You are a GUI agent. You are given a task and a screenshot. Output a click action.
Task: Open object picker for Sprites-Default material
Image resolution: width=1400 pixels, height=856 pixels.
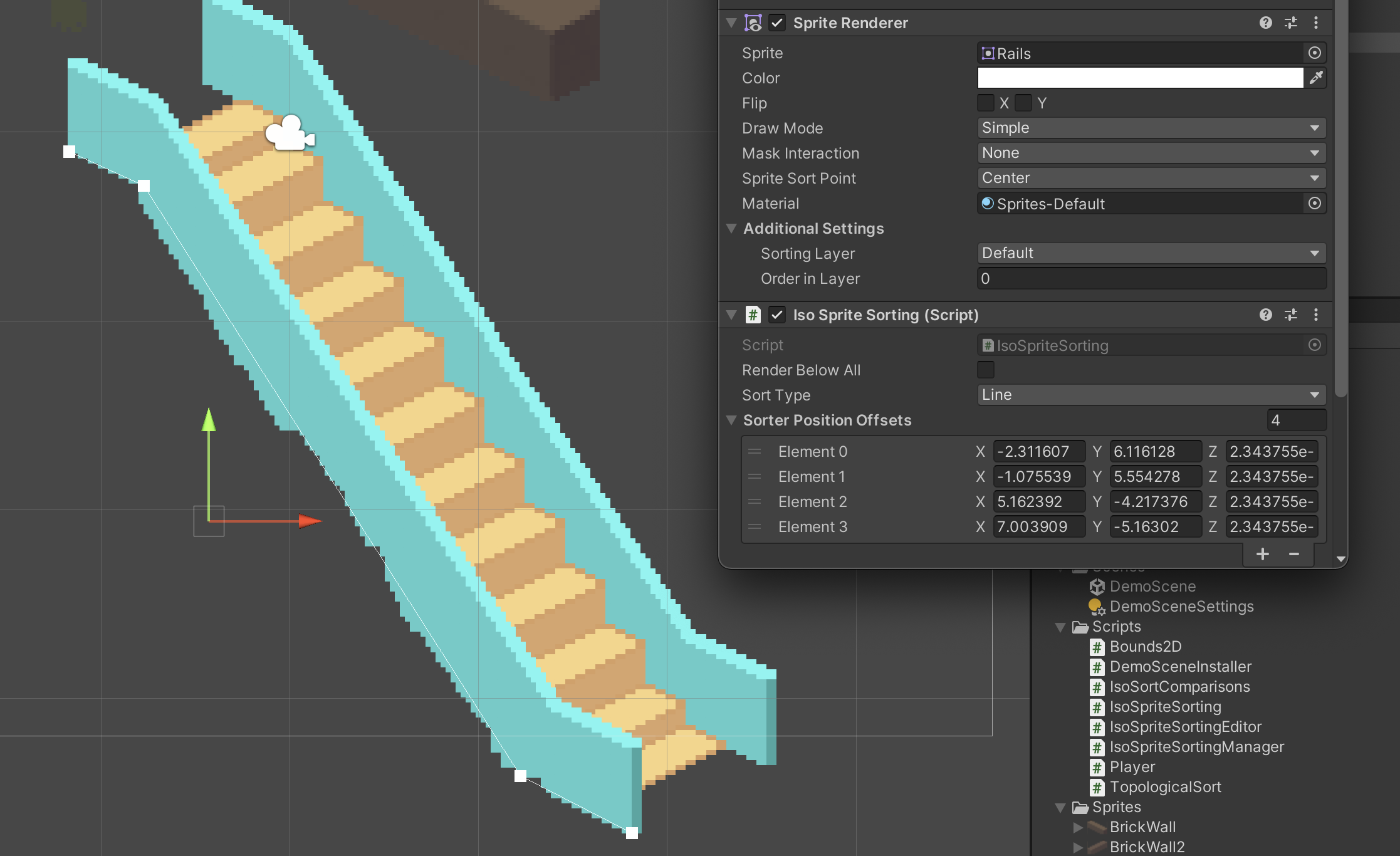click(1315, 204)
